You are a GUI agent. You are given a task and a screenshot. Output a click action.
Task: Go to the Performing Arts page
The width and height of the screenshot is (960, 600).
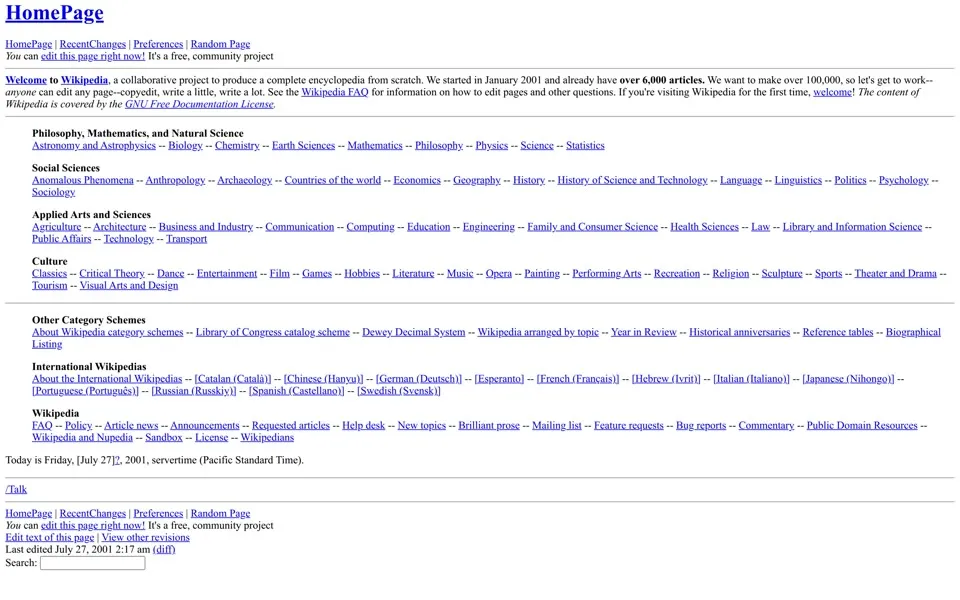(606, 273)
